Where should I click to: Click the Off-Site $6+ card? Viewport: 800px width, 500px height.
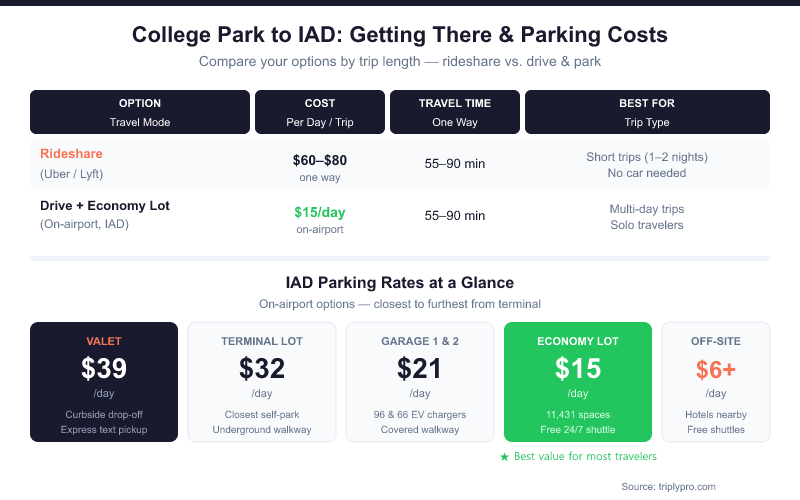click(x=716, y=381)
